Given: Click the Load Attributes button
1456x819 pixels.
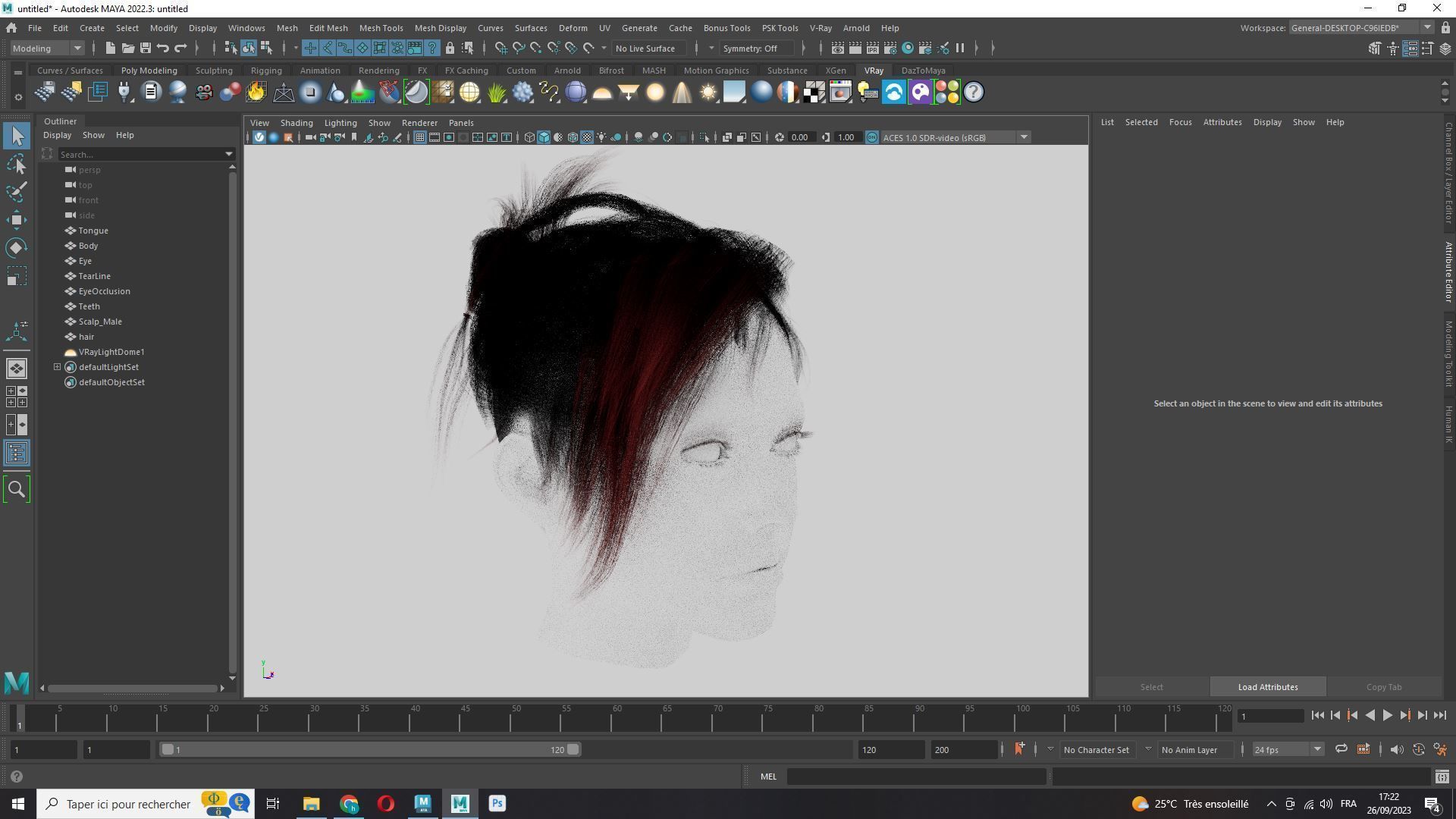Looking at the screenshot, I should (1268, 687).
